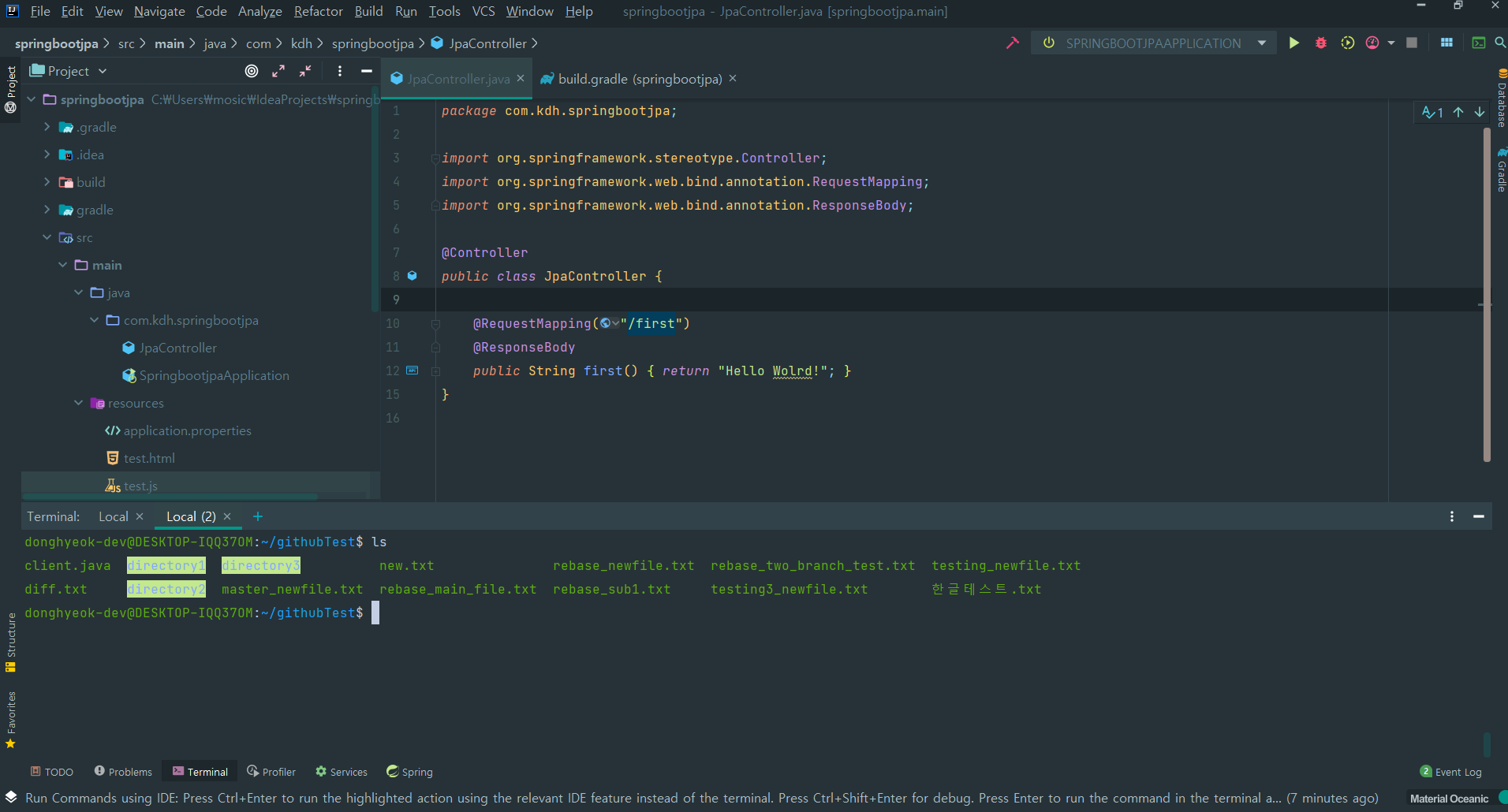The height and width of the screenshot is (812, 1508).
Task: Close the JpaController.java tab
Action: point(521,78)
